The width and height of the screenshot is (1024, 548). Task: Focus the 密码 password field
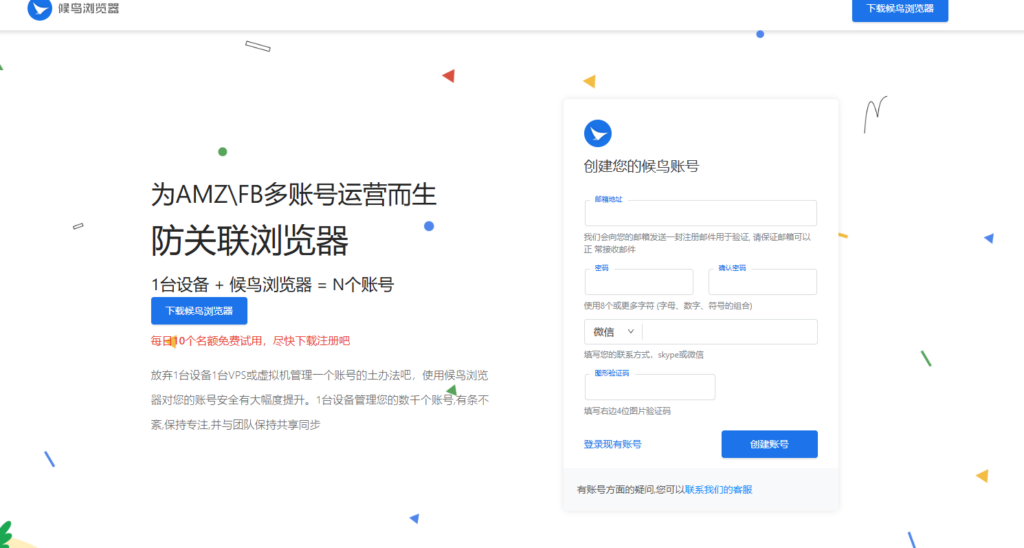click(638, 282)
